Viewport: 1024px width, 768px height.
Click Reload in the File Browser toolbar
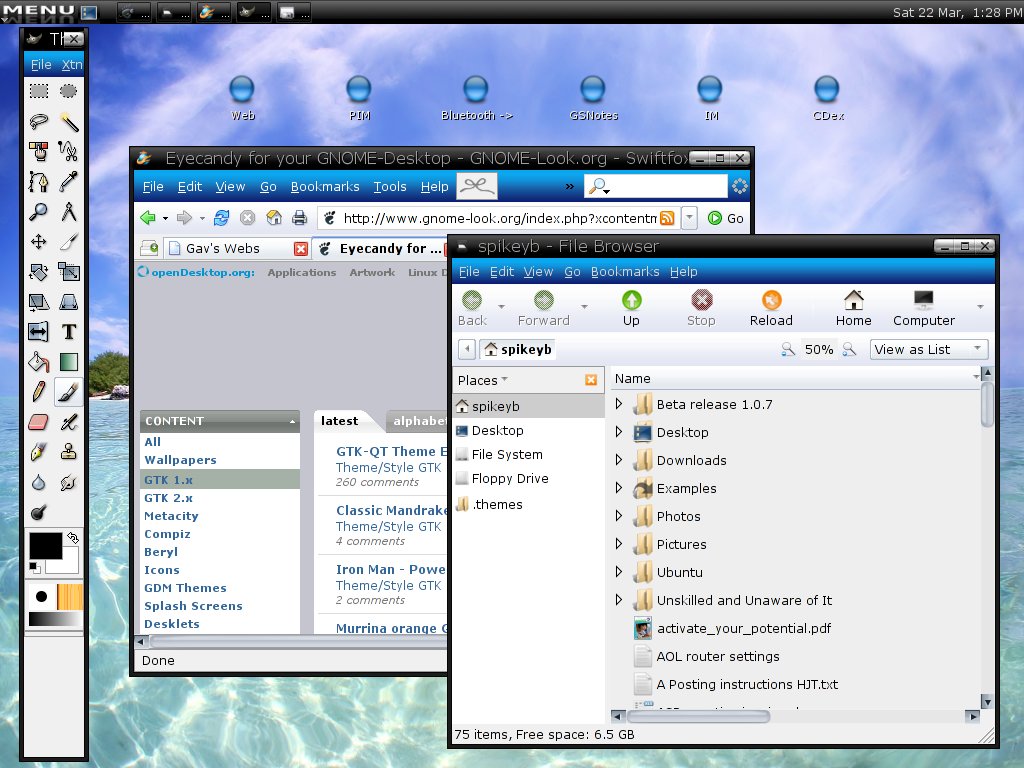(x=771, y=308)
